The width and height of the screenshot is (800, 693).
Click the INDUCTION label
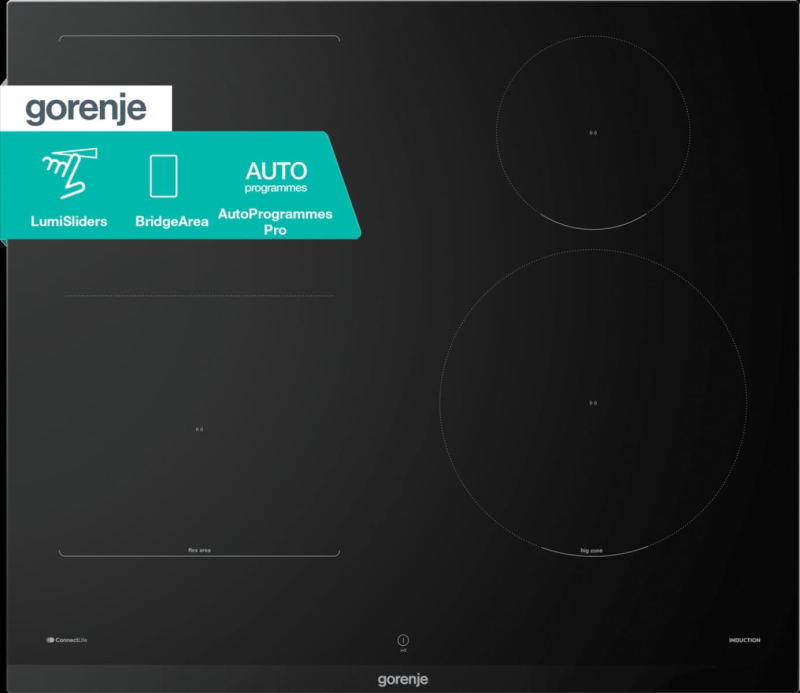pos(744,640)
